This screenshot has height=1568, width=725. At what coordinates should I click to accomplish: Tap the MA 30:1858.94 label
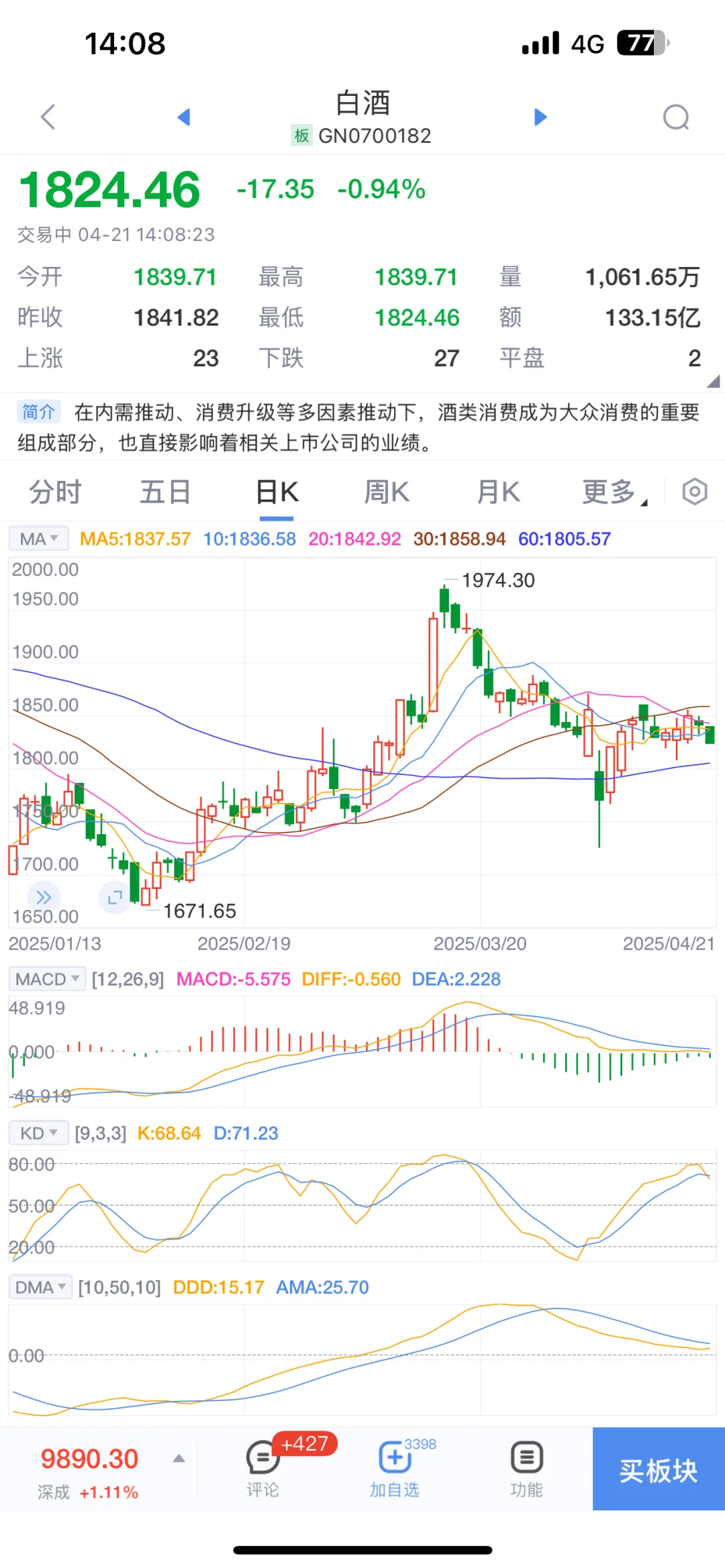[x=459, y=539]
